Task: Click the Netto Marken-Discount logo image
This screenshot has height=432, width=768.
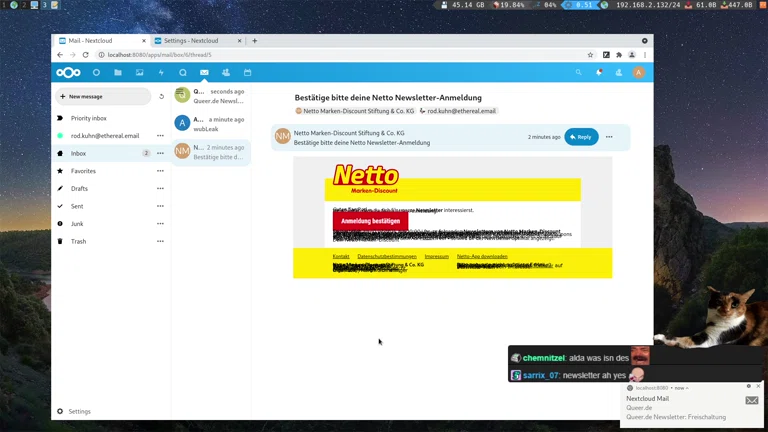Action: (x=365, y=179)
